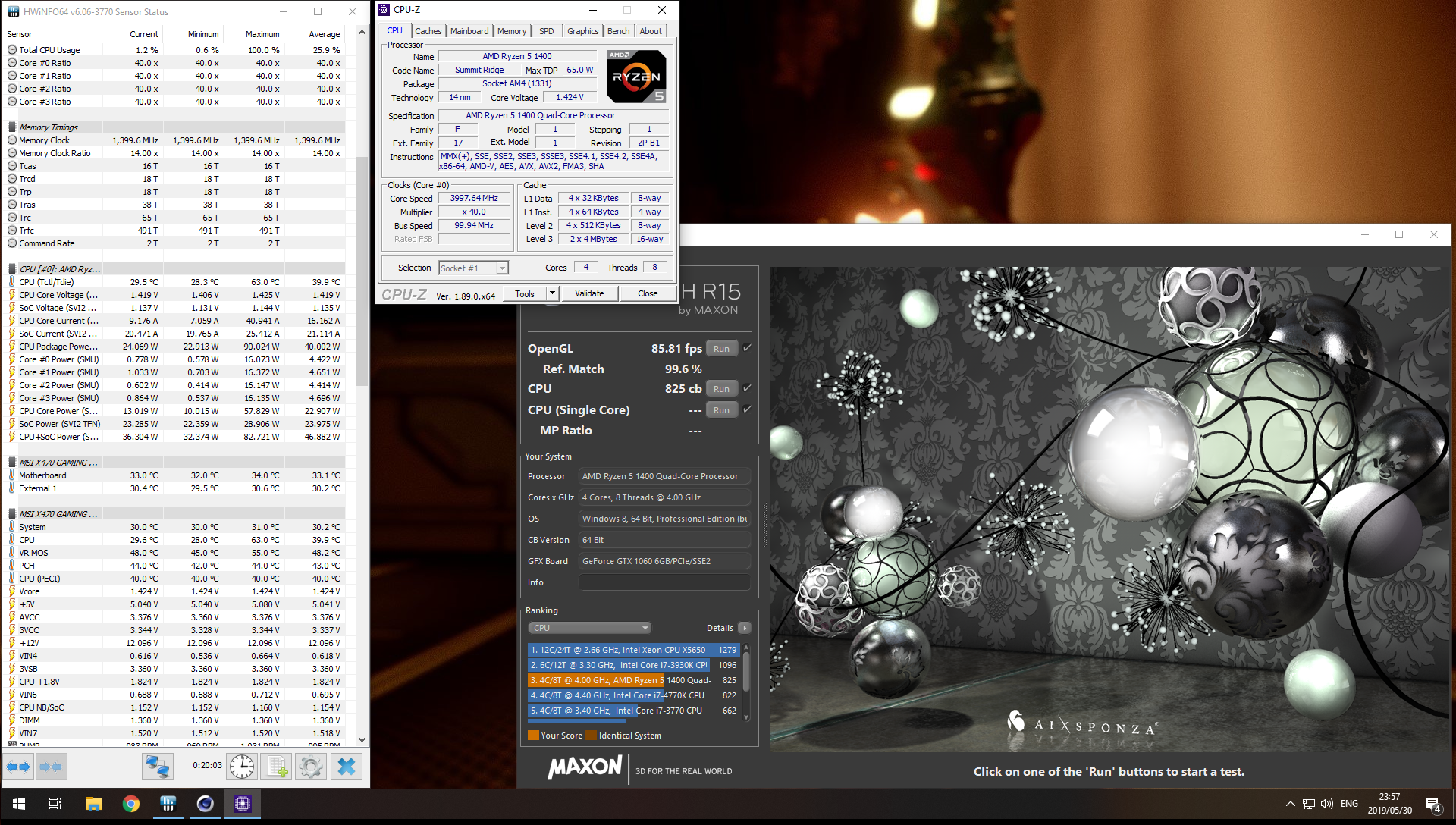Run OpenGL test in Cinebench
Screen dimensions: 1456x825
[x=722, y=349]
